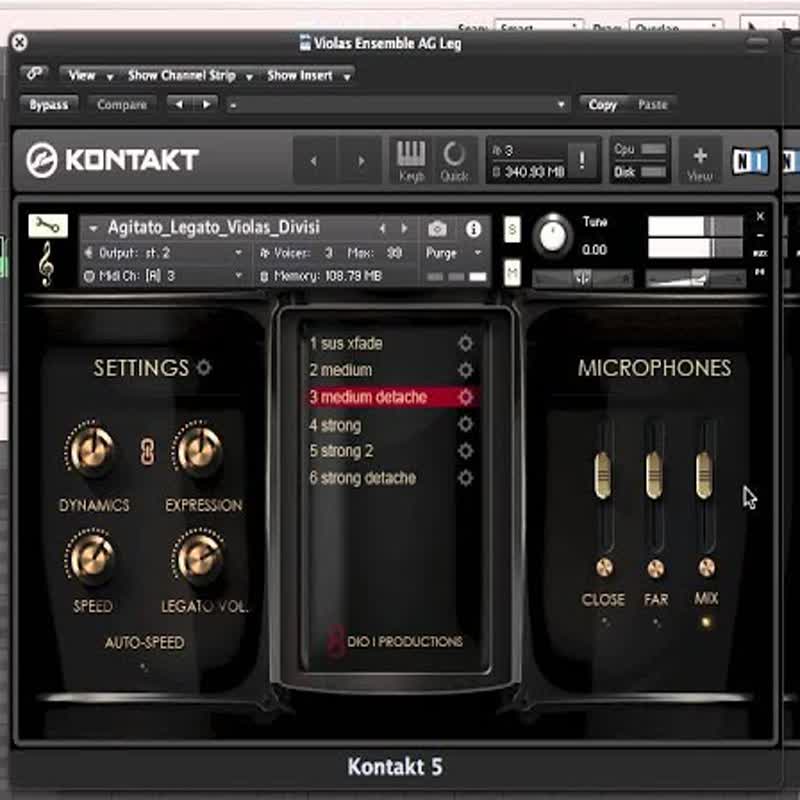Click the link chain icon in plugin header
Screen dimensions: 800x800
click(34, 74)
